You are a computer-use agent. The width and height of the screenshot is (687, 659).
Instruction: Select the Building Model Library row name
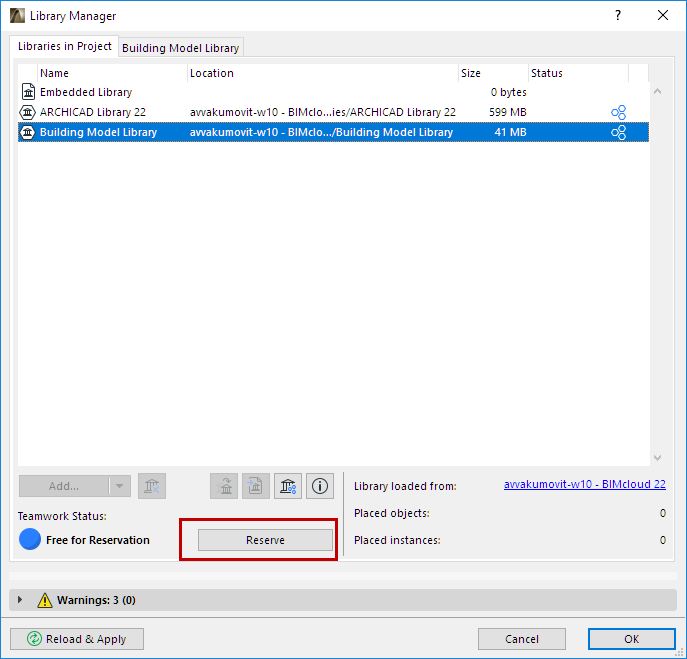pos(99,132)
